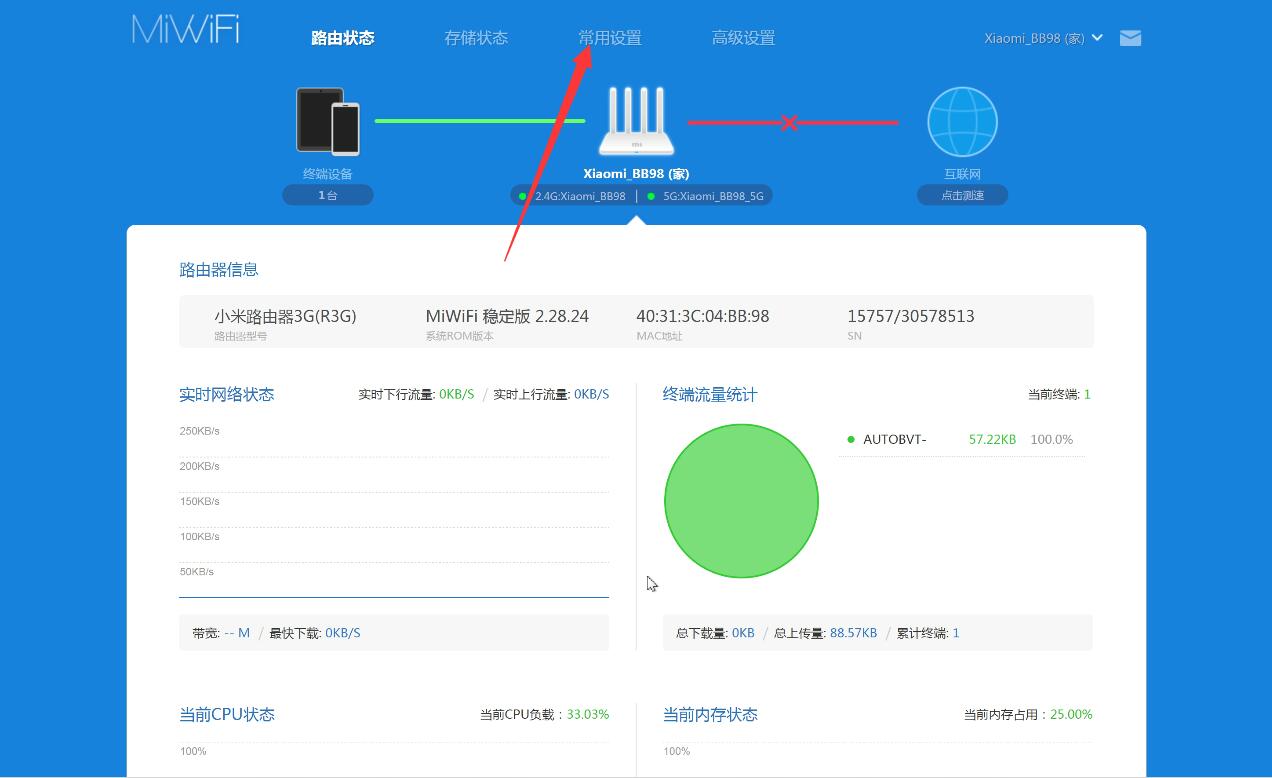Click the 50KB/s chart axis label
1272x778 pixels.
[197, 572]
